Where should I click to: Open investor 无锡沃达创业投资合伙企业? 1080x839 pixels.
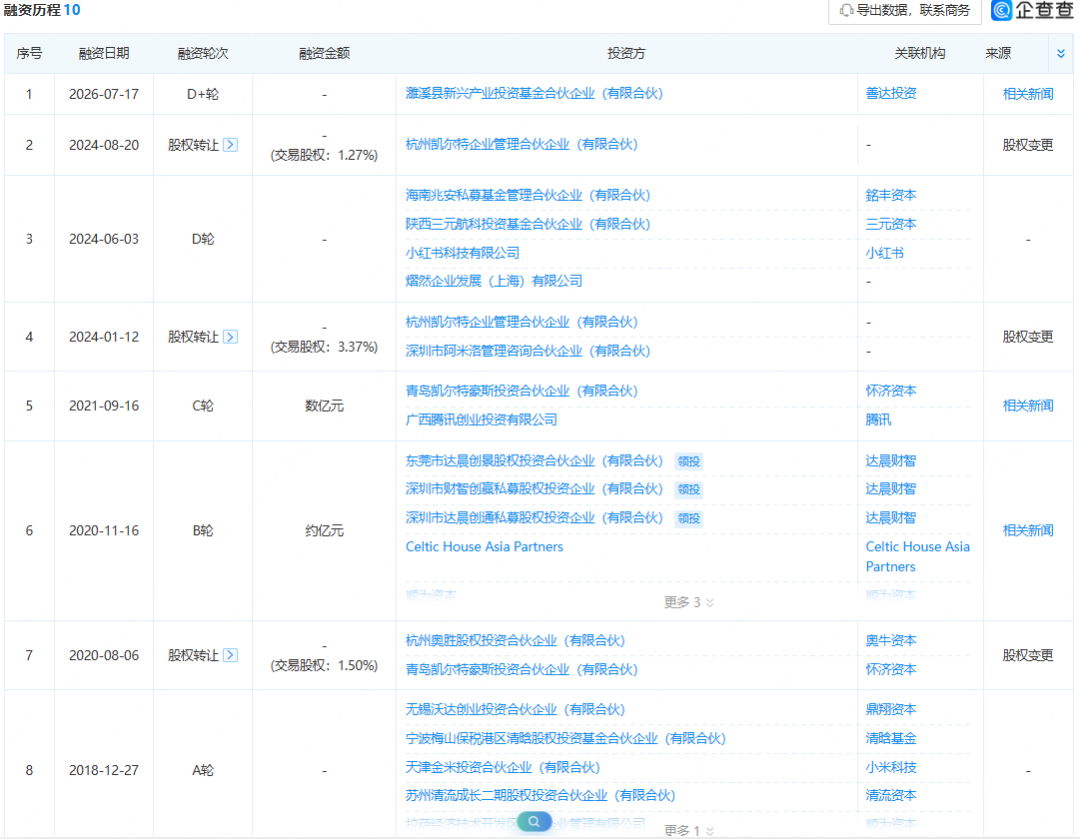pyautogui.click(x=515, y=709)
